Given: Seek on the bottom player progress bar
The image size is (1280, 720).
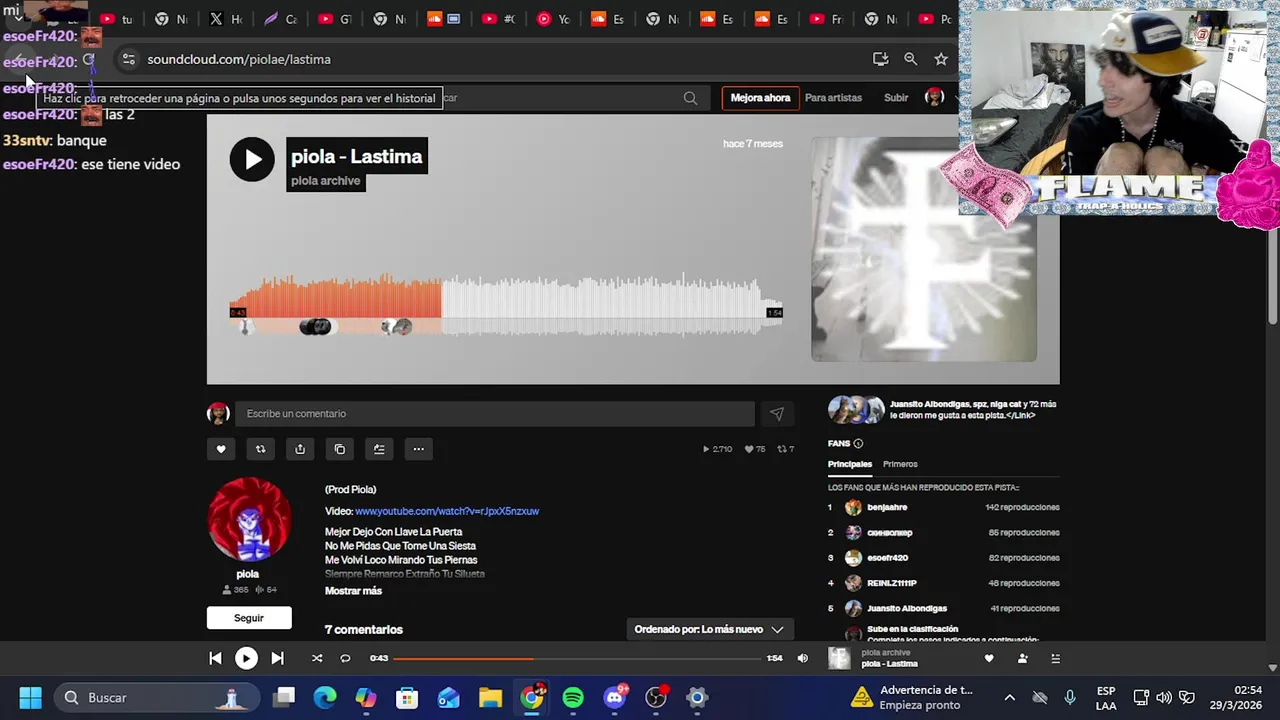Looking at the screenshot, I should 577,658.
